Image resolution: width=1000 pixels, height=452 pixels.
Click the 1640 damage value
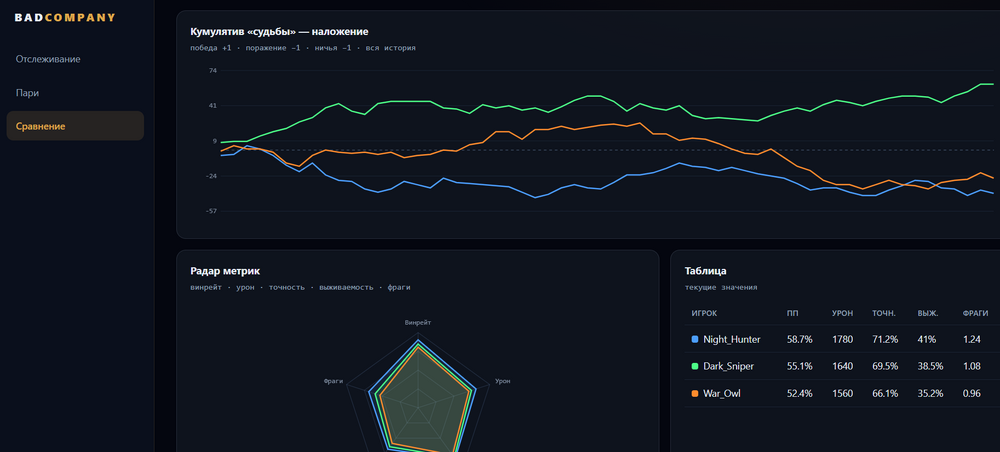[x=842, y=367]
